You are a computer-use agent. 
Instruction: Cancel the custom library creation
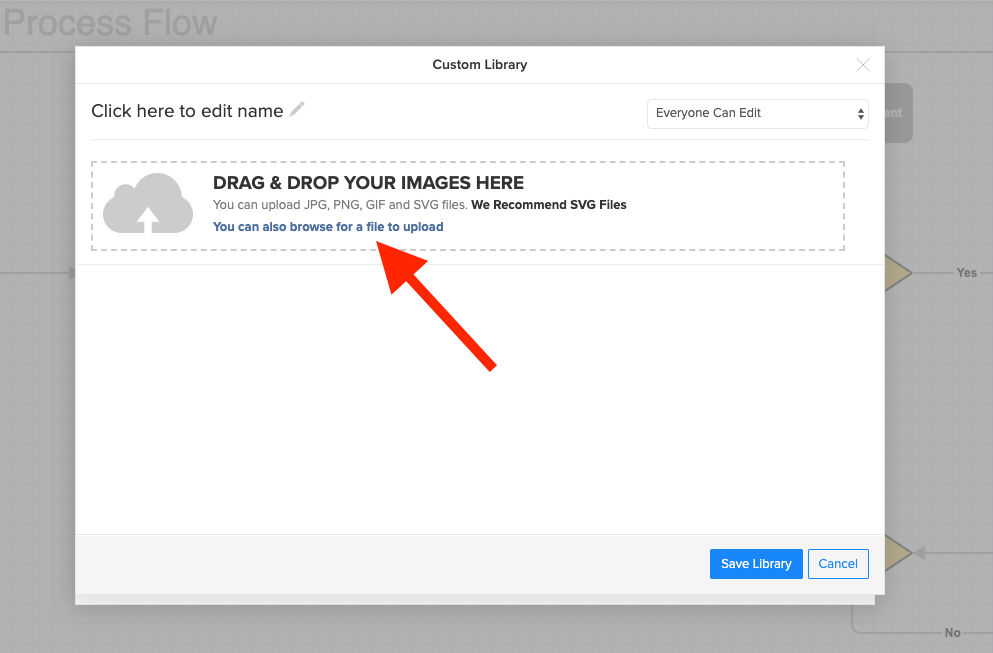pyautogui.click(x=838, y=564)
